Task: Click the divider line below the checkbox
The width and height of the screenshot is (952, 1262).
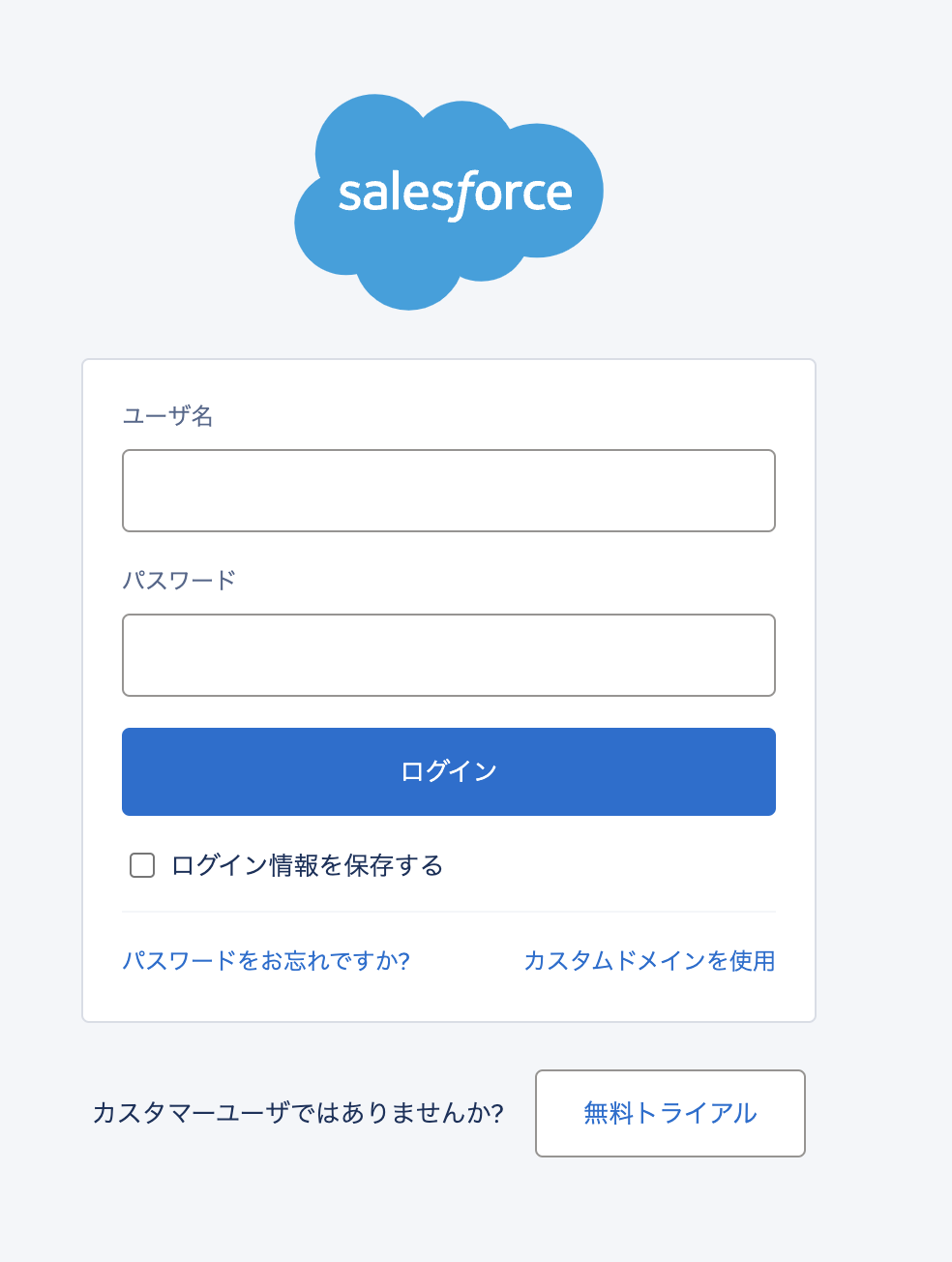Action: (449, 912)
